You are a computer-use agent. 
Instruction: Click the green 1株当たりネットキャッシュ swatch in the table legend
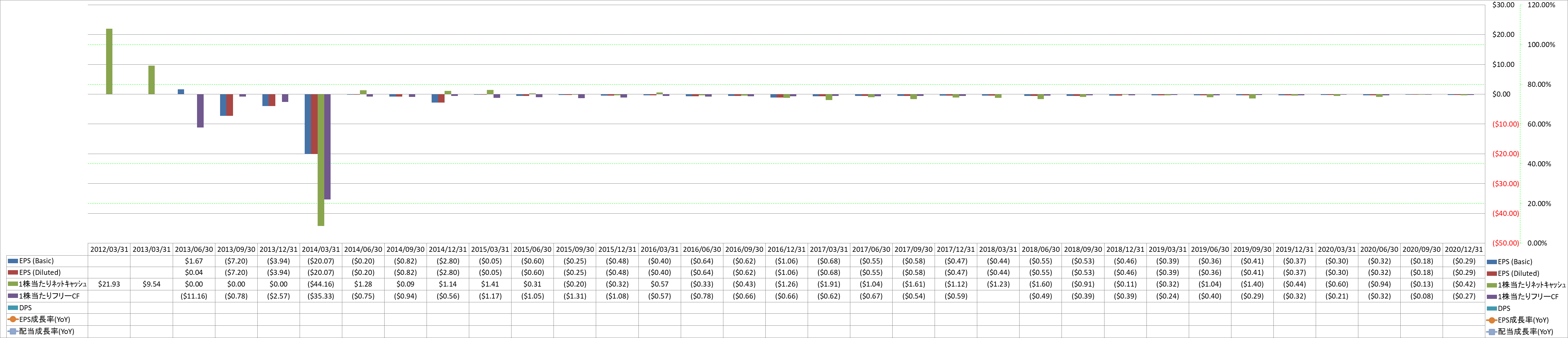point(13,284)
